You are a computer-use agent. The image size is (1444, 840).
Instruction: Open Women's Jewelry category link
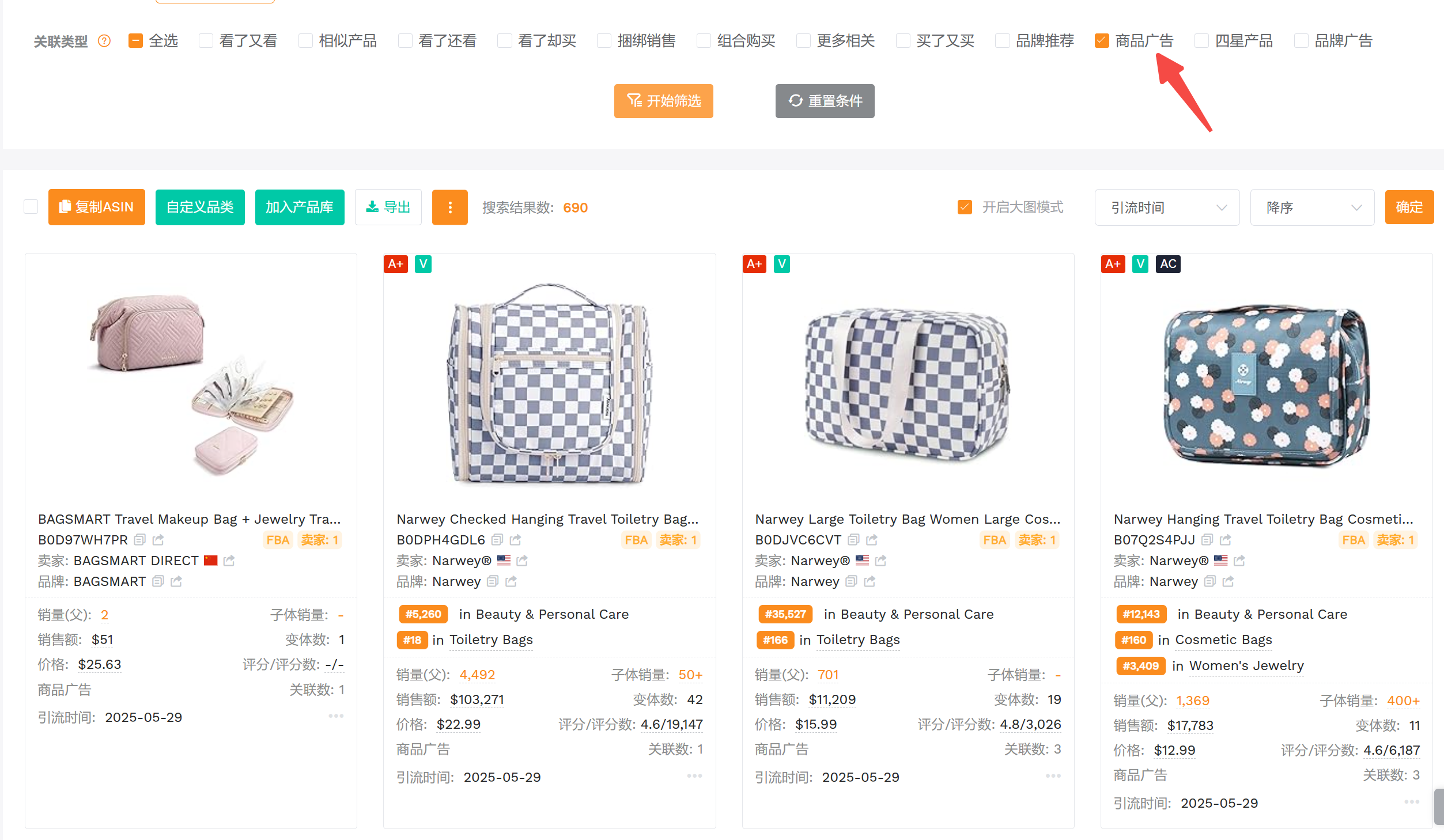(x=1246, y=666)
